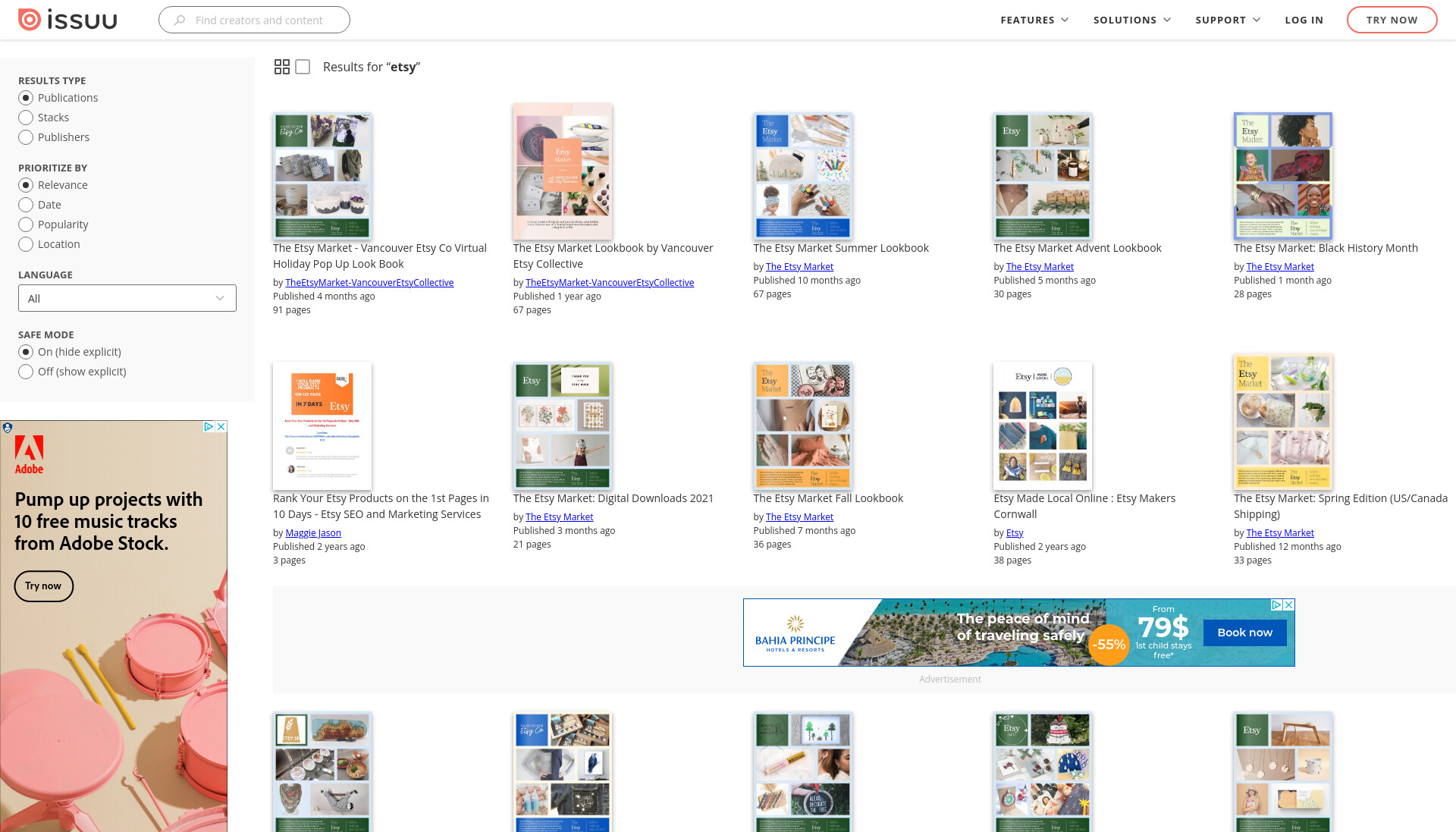Open Etsy Made Local Online thumbnail
This screenshot has width=1456, height=832.
coord(1043,425)
